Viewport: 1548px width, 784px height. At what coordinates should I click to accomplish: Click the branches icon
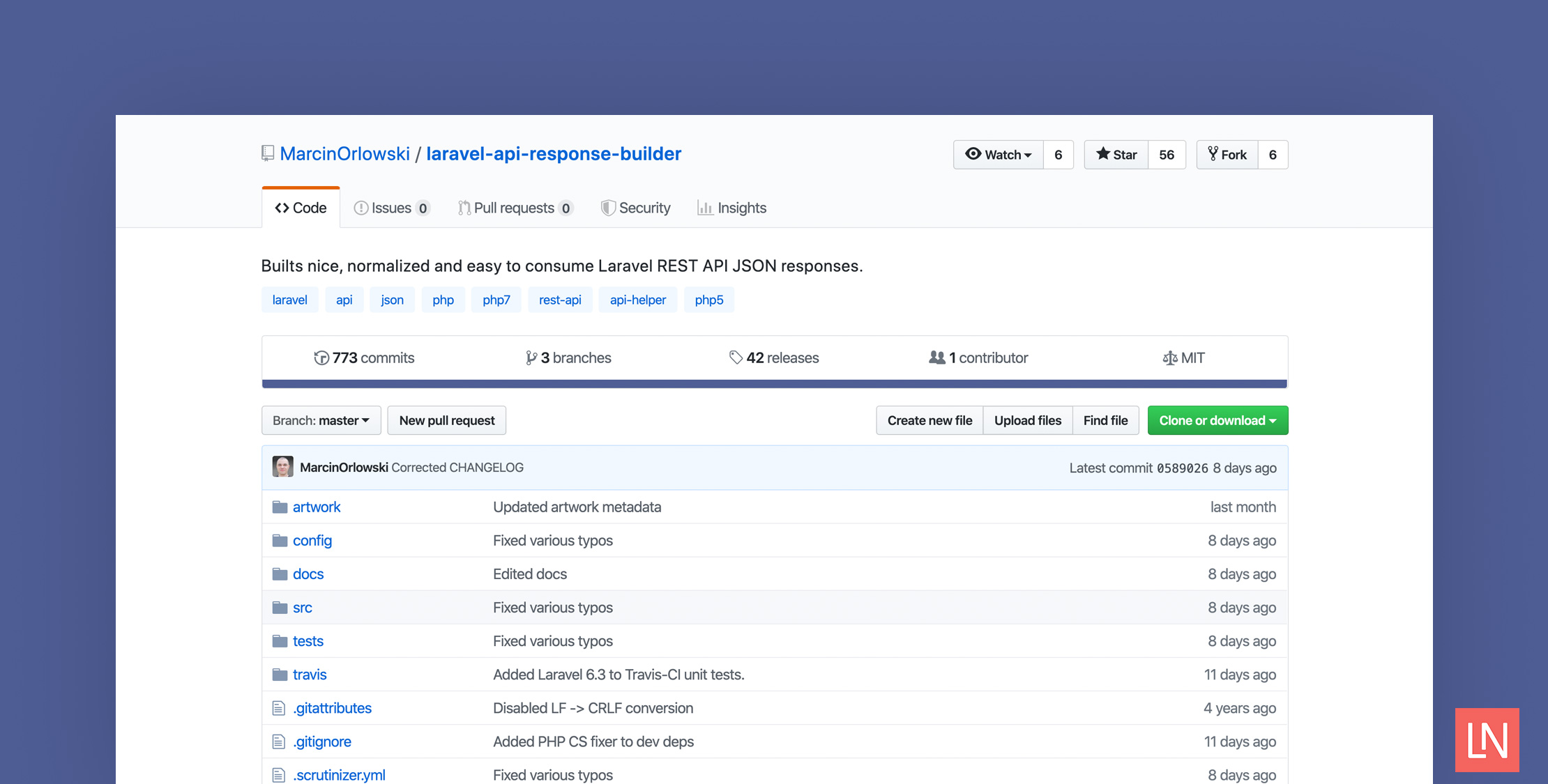coord(528,357)
